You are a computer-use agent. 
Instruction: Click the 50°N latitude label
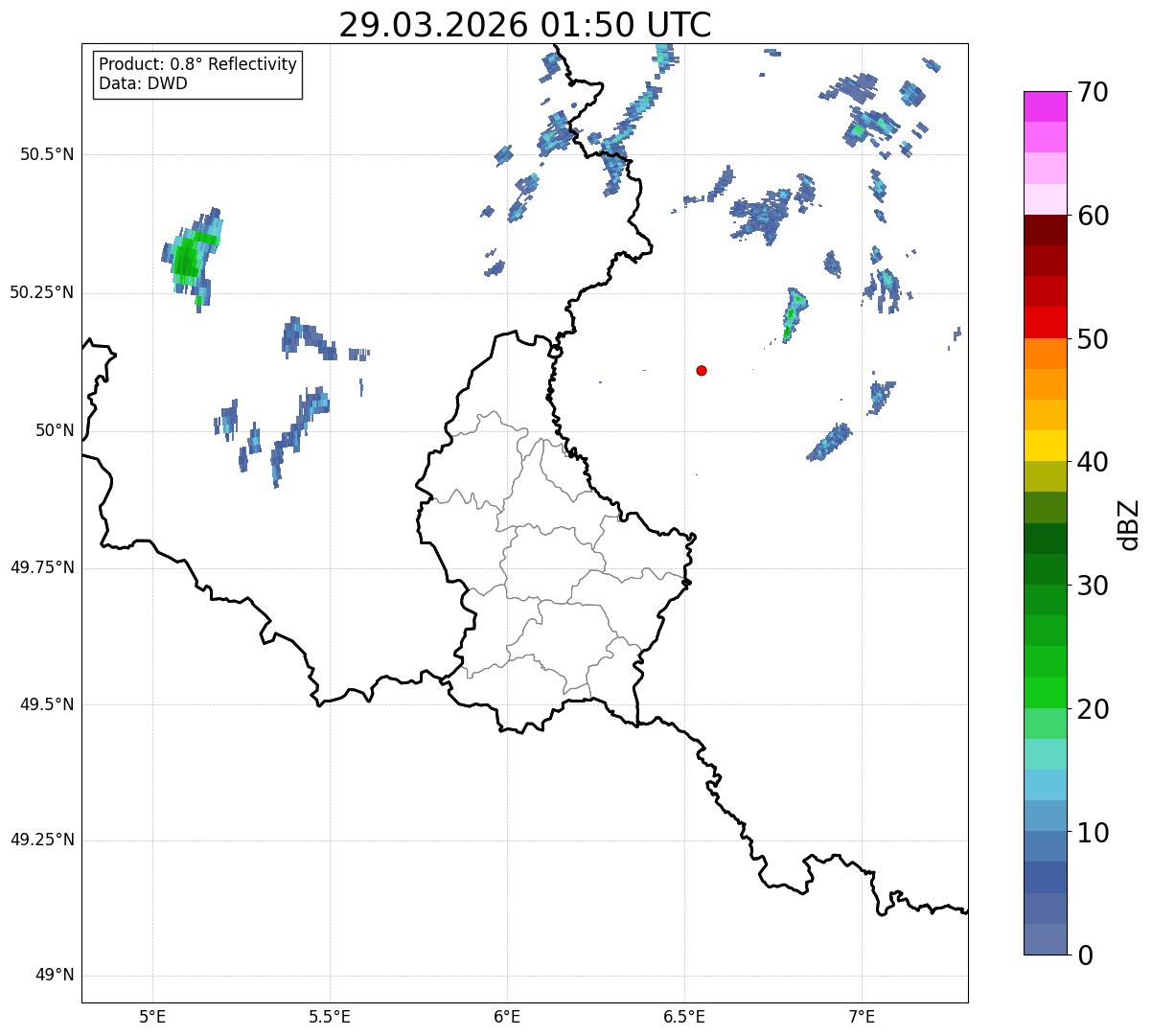pos(56,430)
